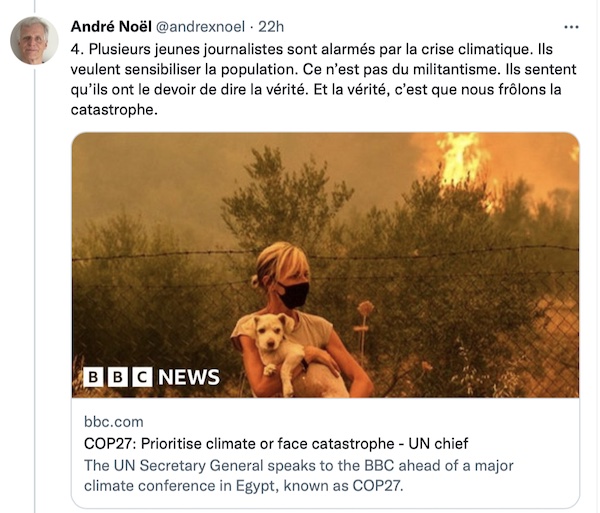Select the tweet text about jeunes journalistes
Screen dimensions: 600x513
tap(323, 79)
